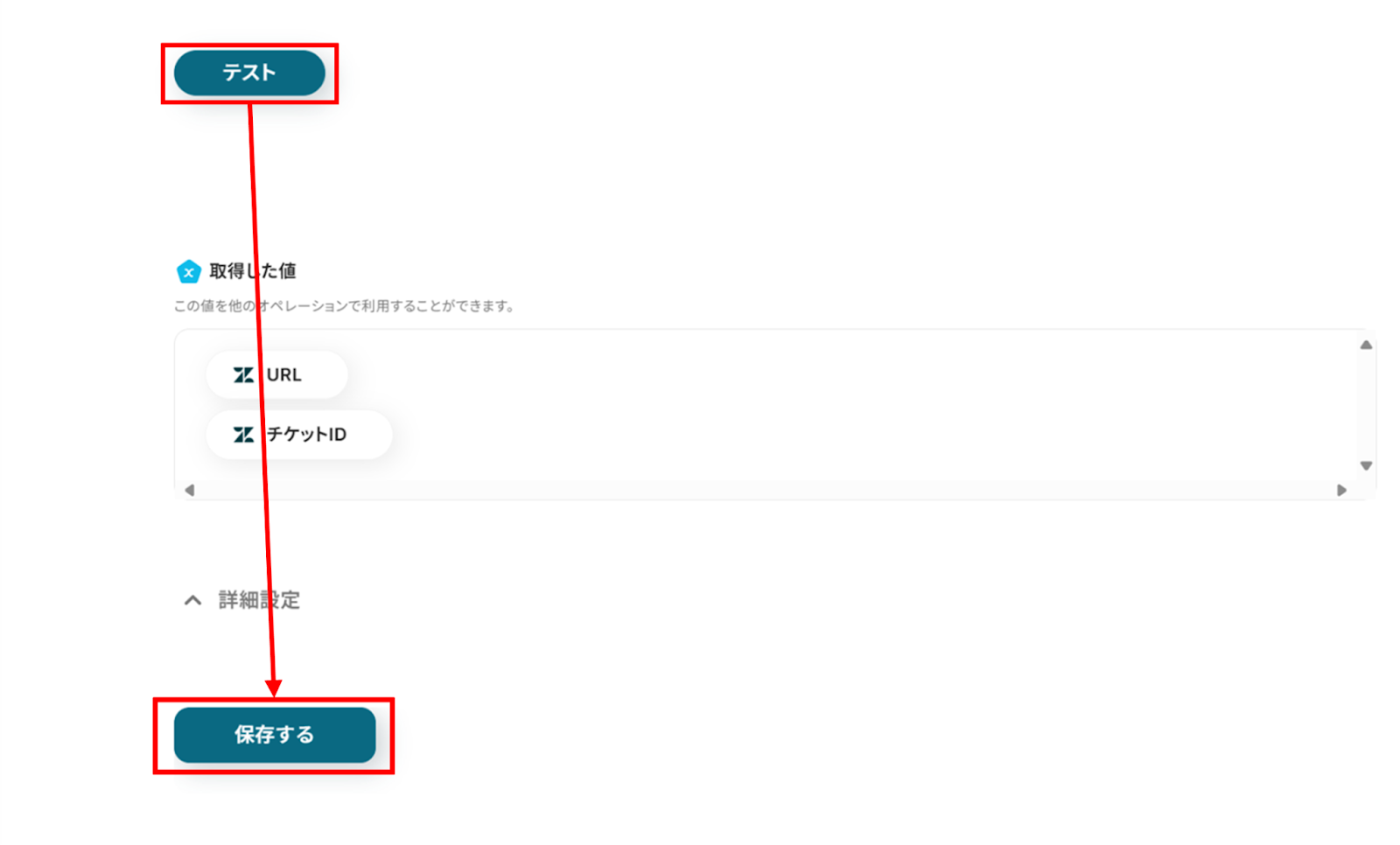Click the 詳細設定 section label
The image size is (1400, 845).
click(259, 600)
